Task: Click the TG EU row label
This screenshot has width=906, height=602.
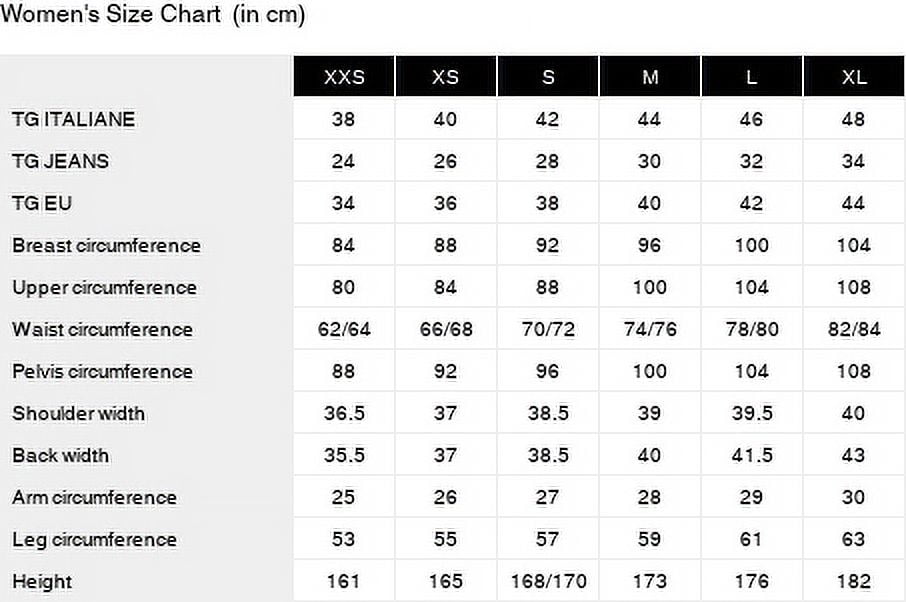Action: [x=42, y=203]
